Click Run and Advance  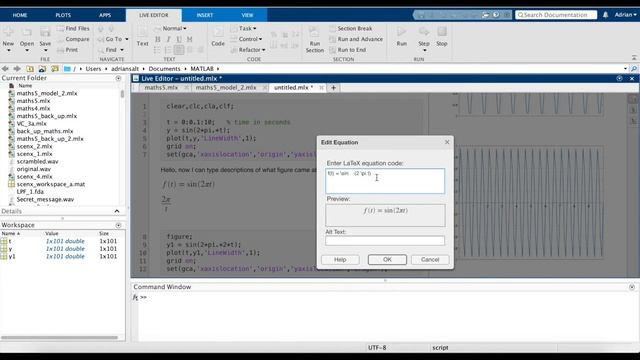pos(356,39)
